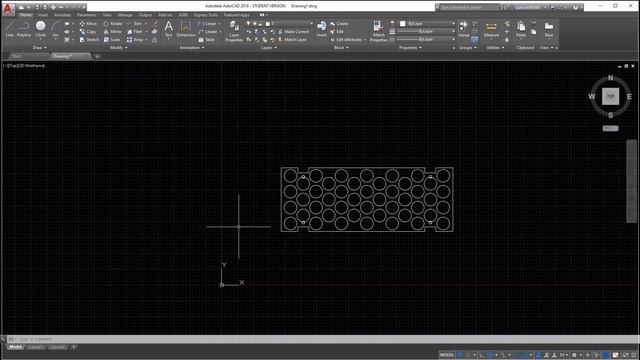Select the Circle draw tool

click(40, 29)
